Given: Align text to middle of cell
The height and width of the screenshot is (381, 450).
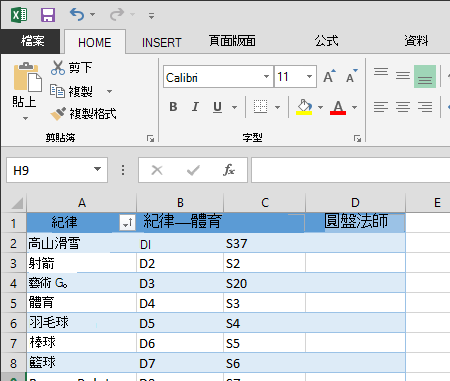Looking at the screenshot, I should click(403, 76).
